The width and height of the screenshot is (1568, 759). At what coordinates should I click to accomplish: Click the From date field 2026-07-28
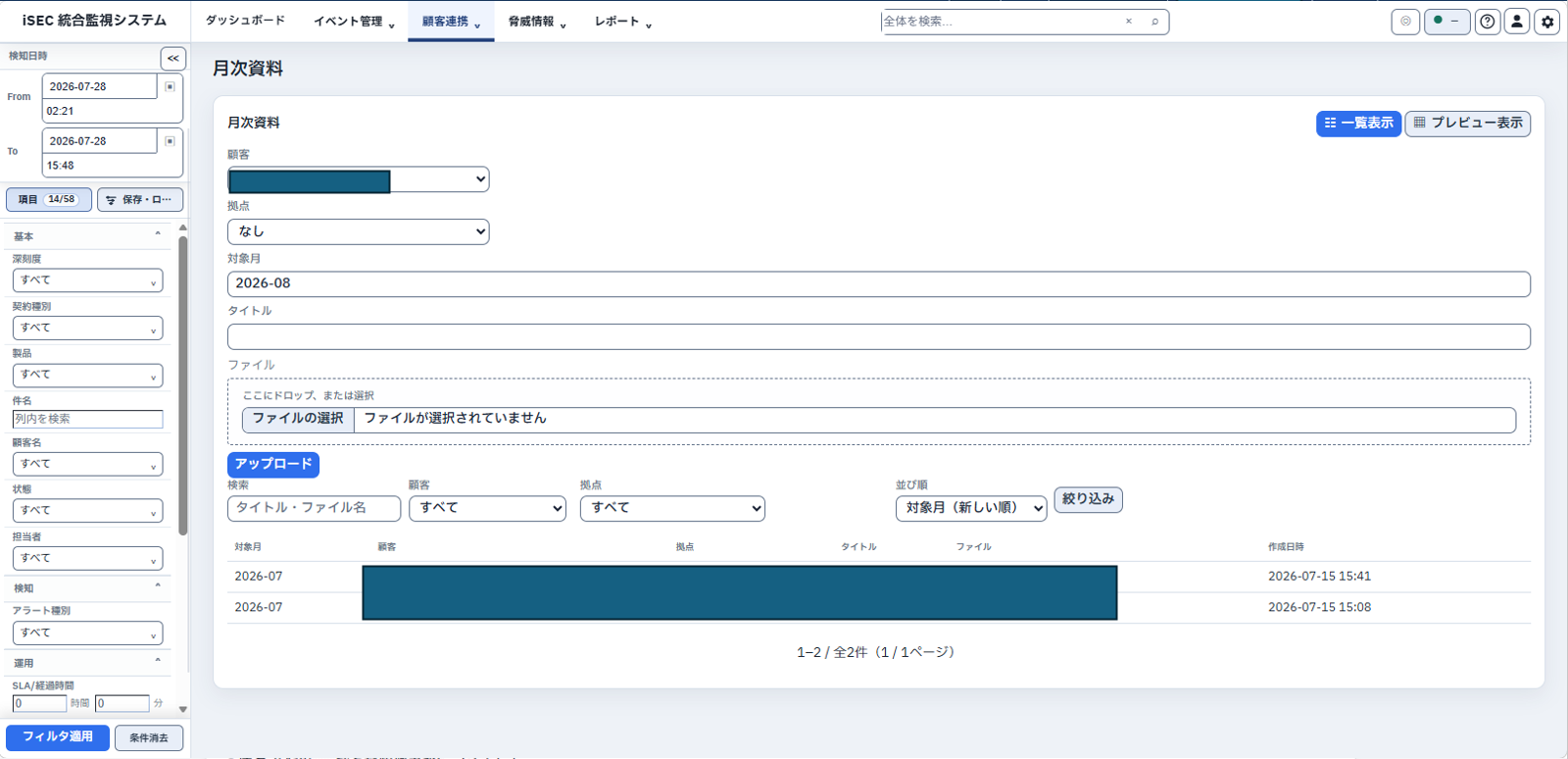[x=100, y=86]
